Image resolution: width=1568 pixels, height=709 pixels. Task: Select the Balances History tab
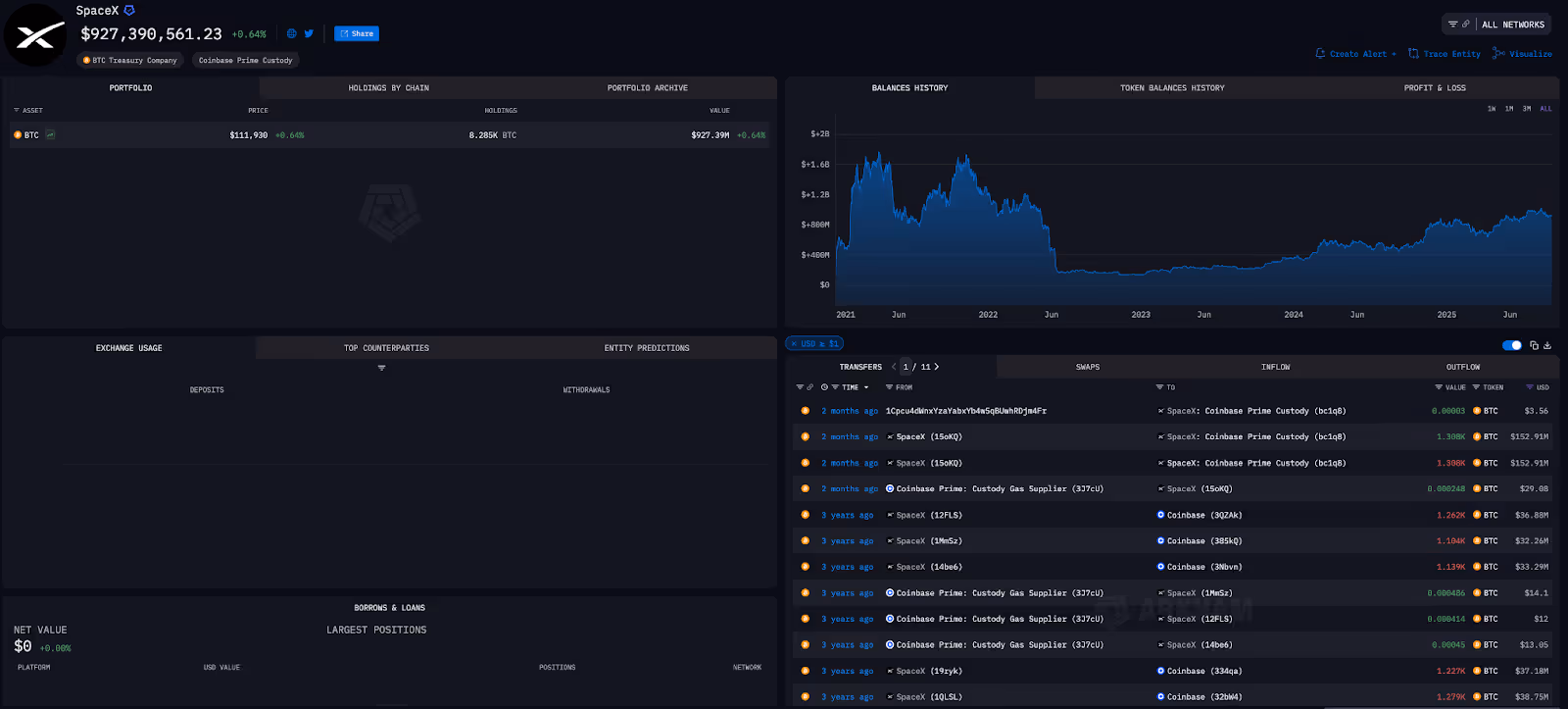pyautogui.click(x=909, y=88)
